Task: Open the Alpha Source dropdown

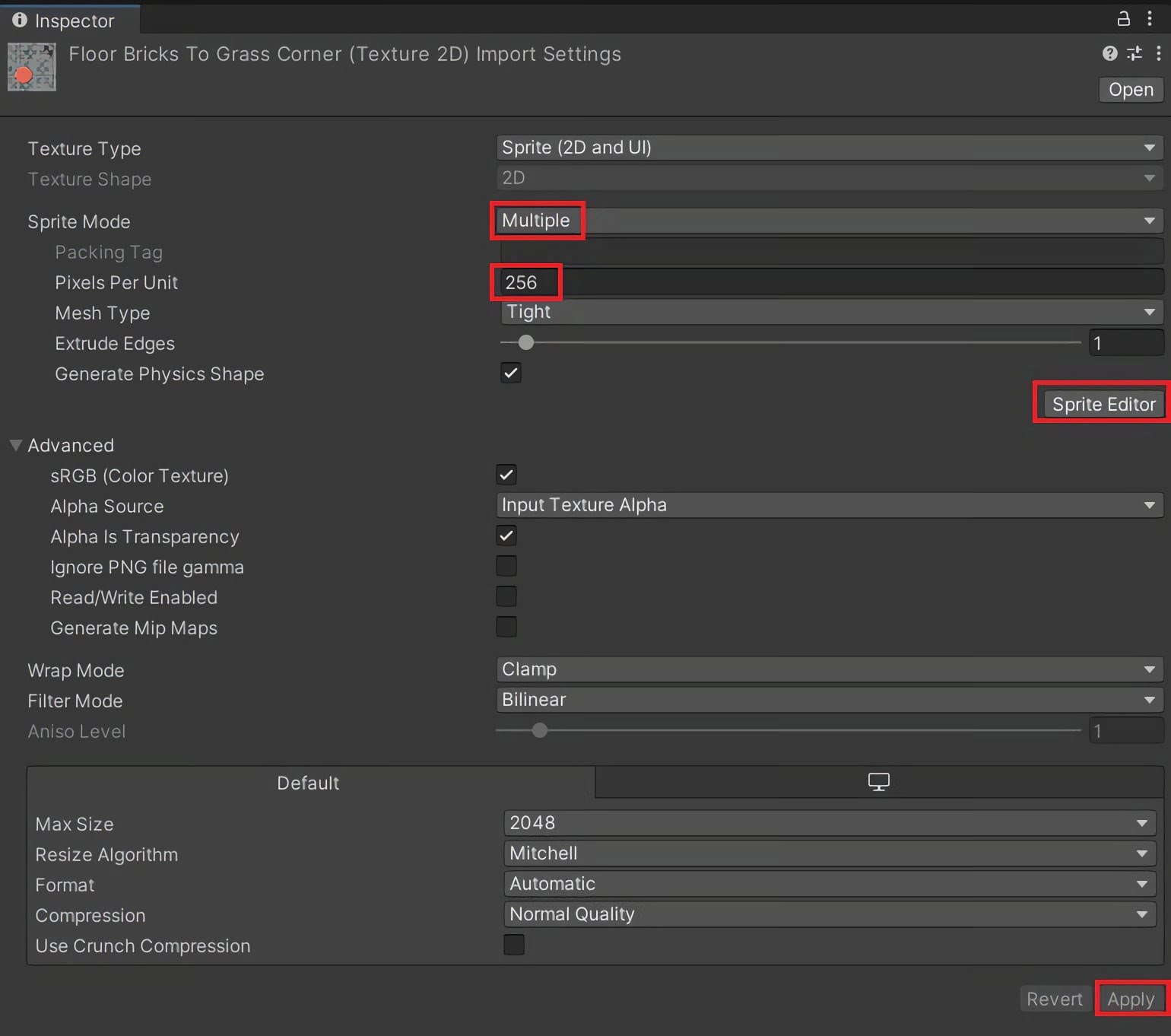Action: 830,505
